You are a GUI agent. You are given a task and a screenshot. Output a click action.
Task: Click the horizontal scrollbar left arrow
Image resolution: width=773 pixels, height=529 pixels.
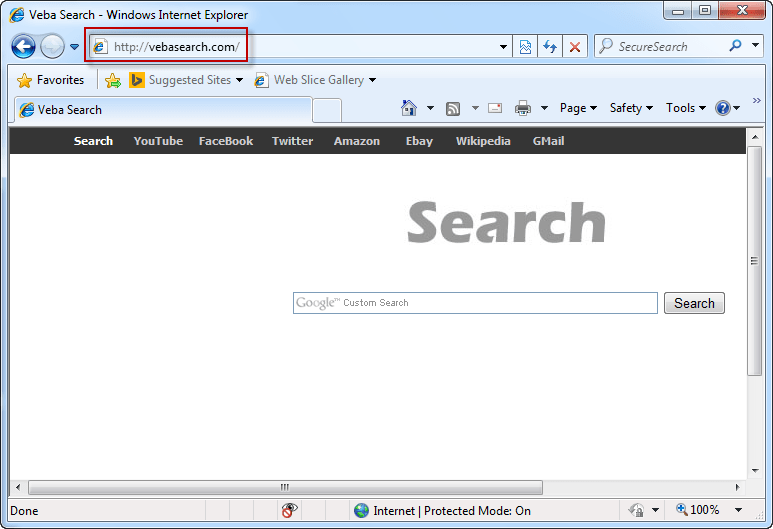tap(18, 487)
